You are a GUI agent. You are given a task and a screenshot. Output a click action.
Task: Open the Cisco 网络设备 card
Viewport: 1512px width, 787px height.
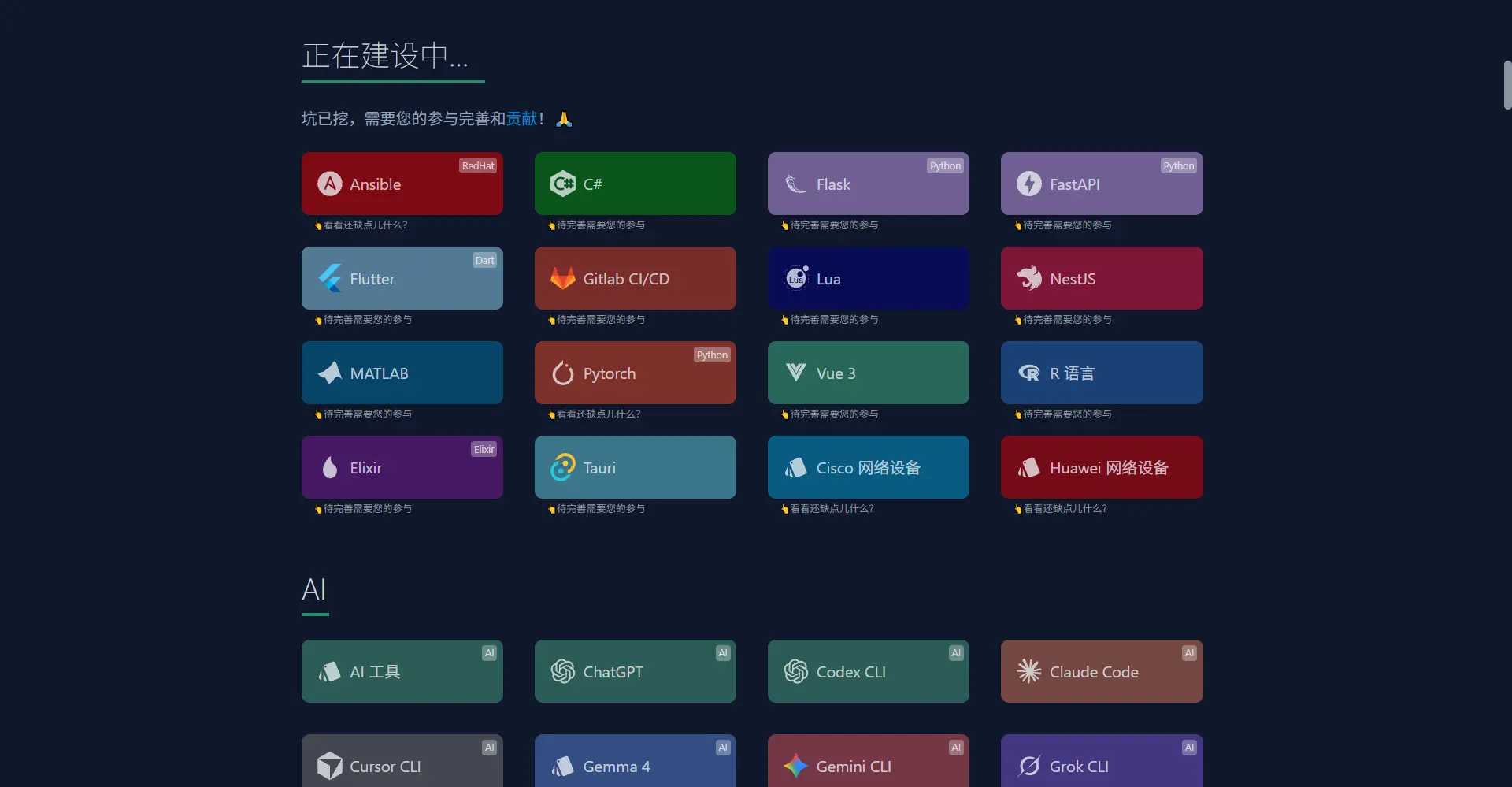tap(869, 467)
